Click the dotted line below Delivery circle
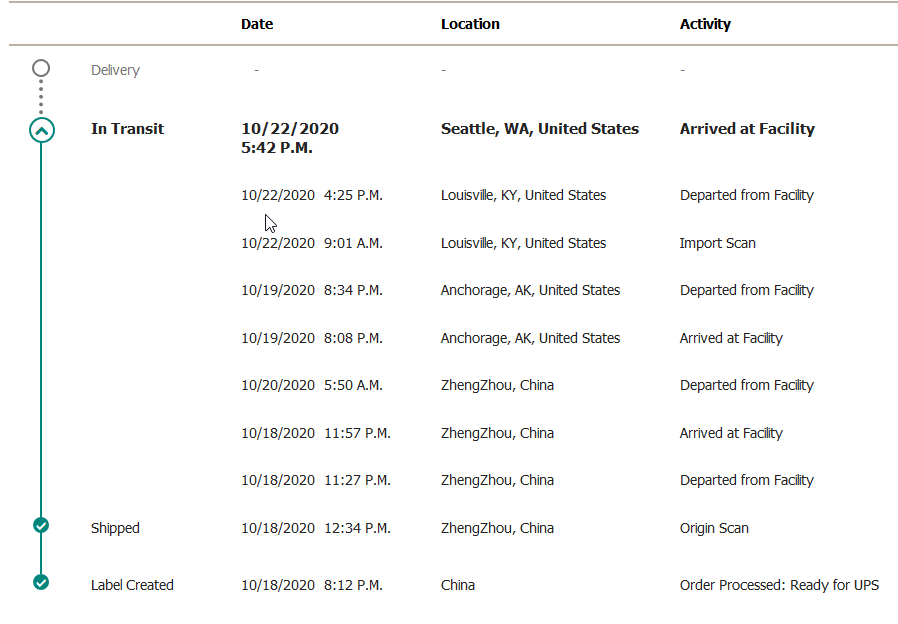Viewport: 898px width, 624px height. tap(41, 96)
